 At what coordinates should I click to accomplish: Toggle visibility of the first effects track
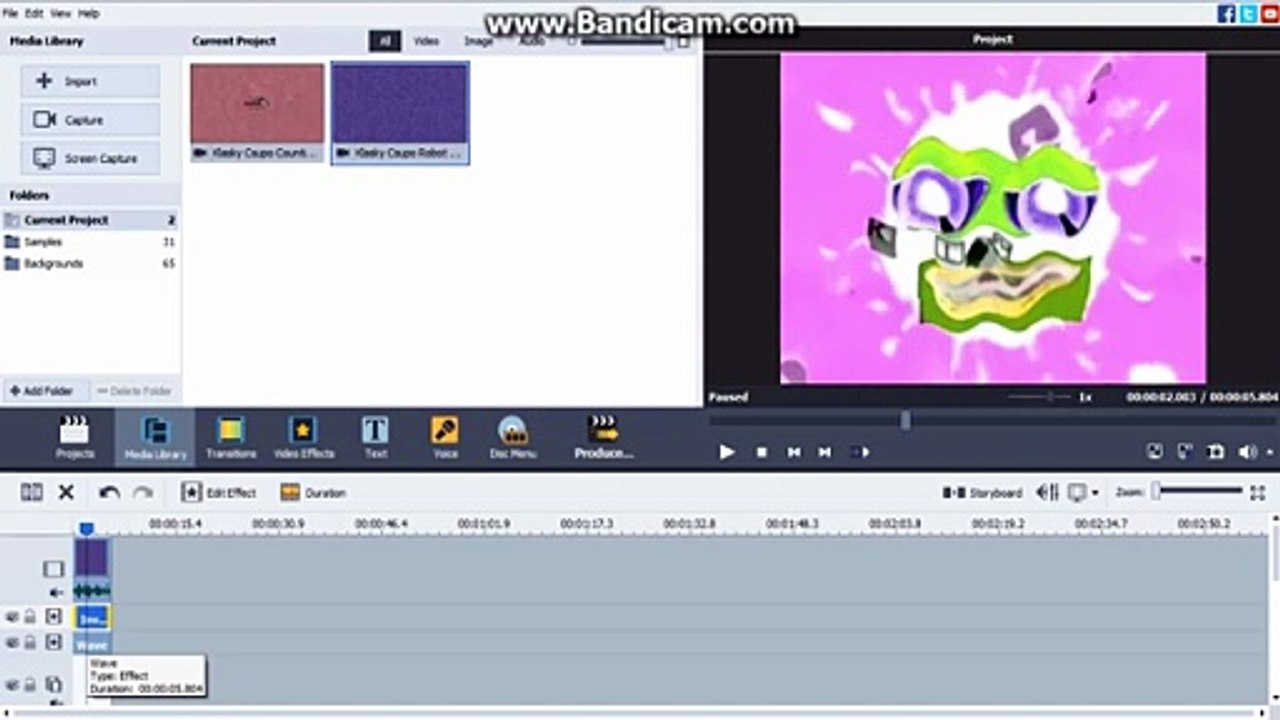tap(12, 617)
